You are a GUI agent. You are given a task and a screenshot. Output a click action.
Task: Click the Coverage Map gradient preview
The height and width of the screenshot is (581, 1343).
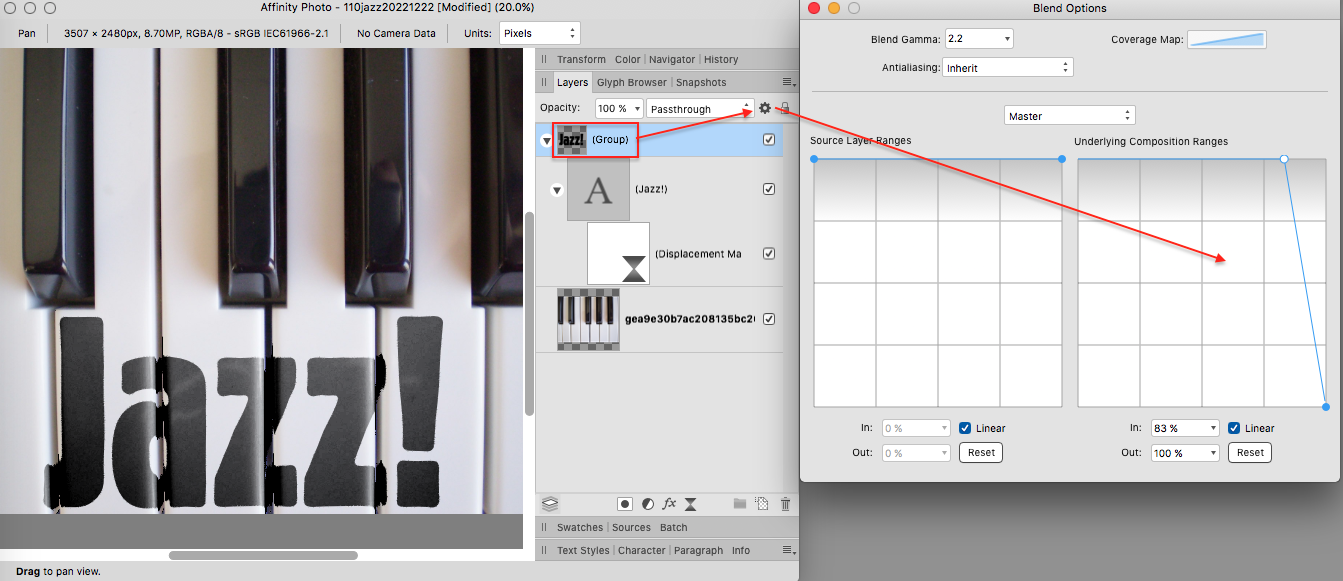(x=1226, y=40)
